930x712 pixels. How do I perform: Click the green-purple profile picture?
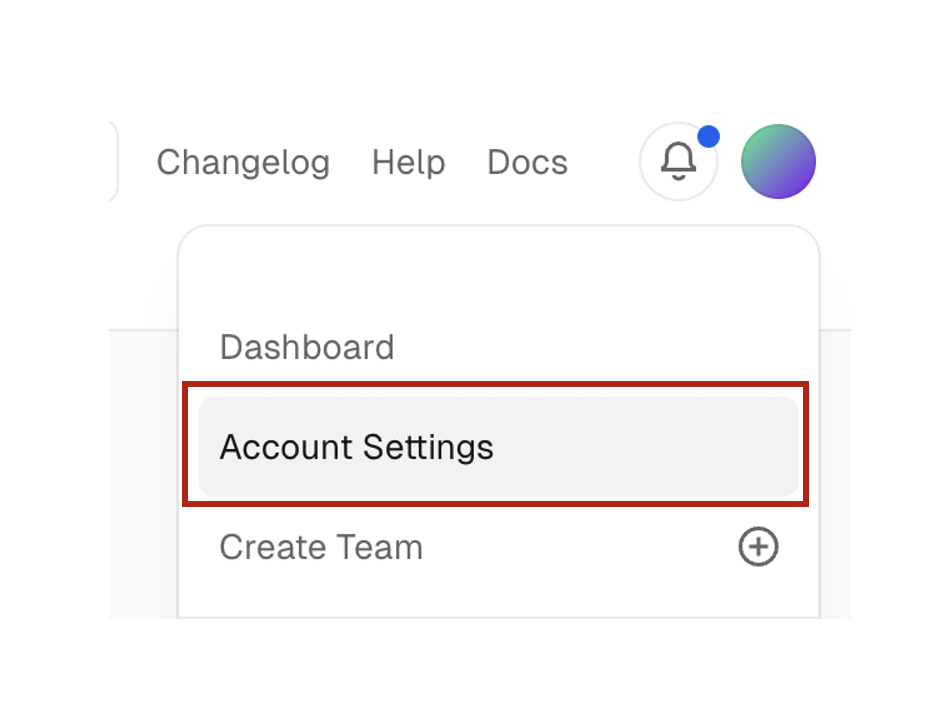coord(778,161)
